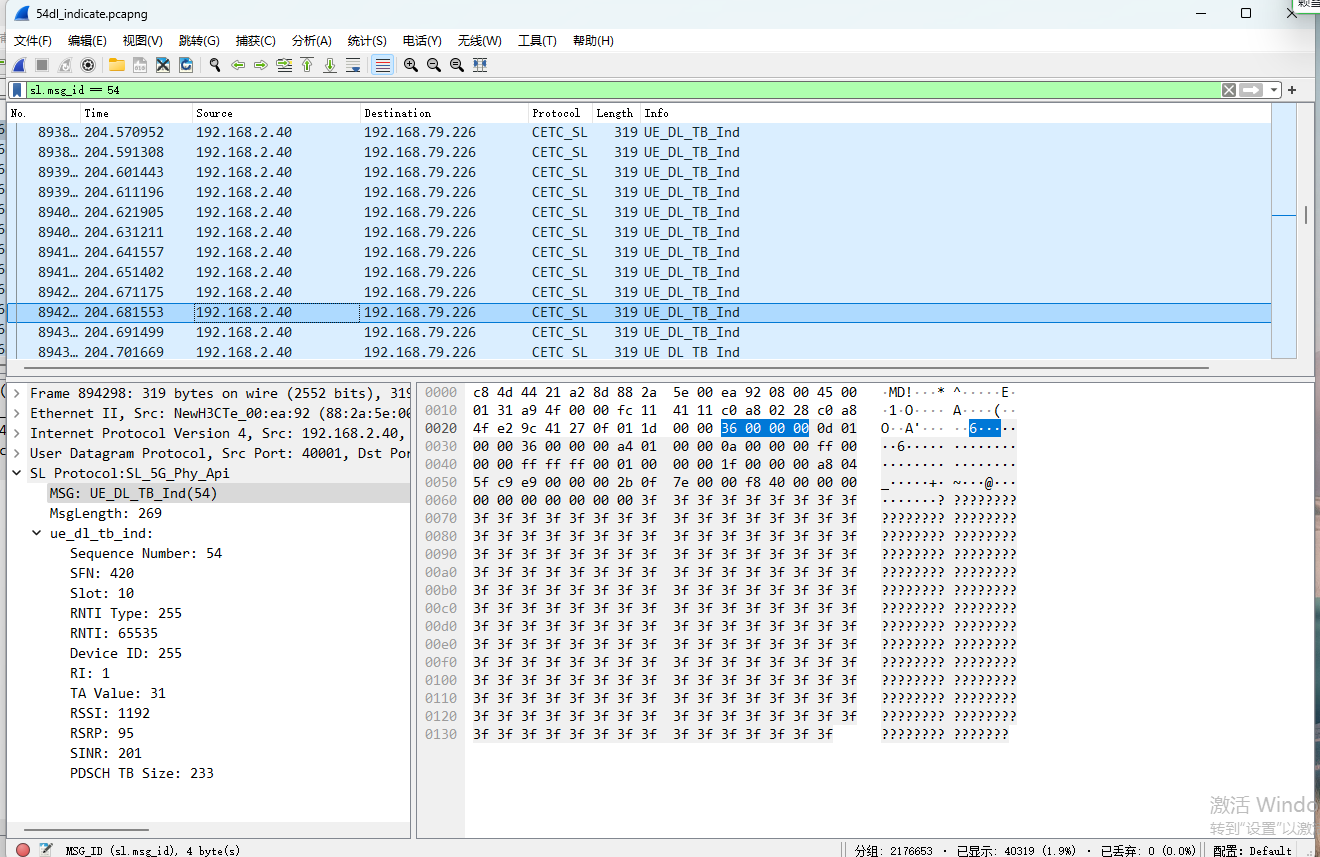Viewport: 1320px width, 857px height.
Task: Open capture file properties icon in status bar
Action: [x=46, y=850]
